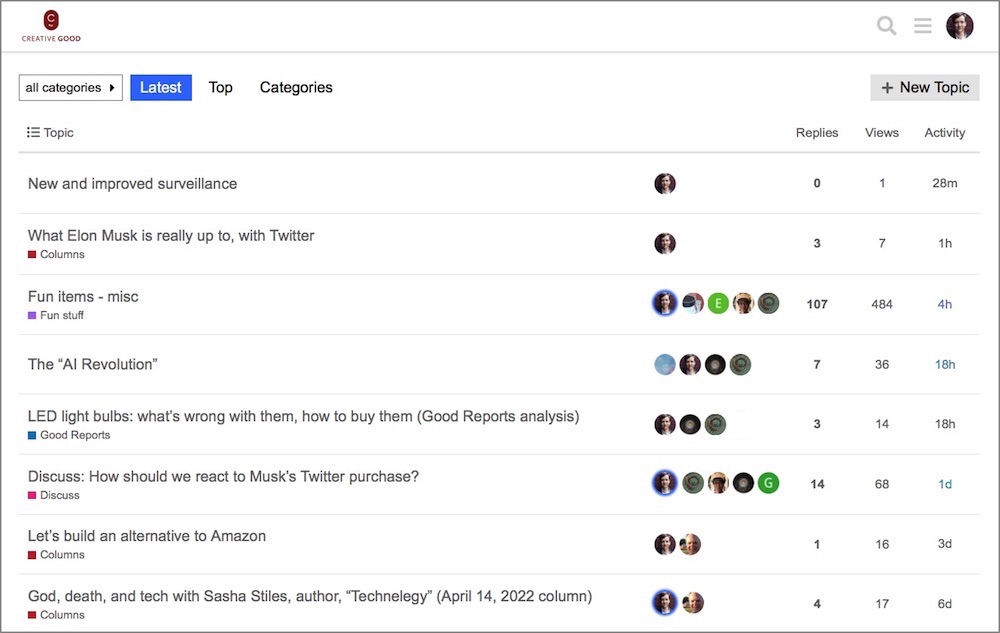Open poster avatar for New and improved surveillance
The width and height of the screenshot is (1000, 633).
pos(665,184)
